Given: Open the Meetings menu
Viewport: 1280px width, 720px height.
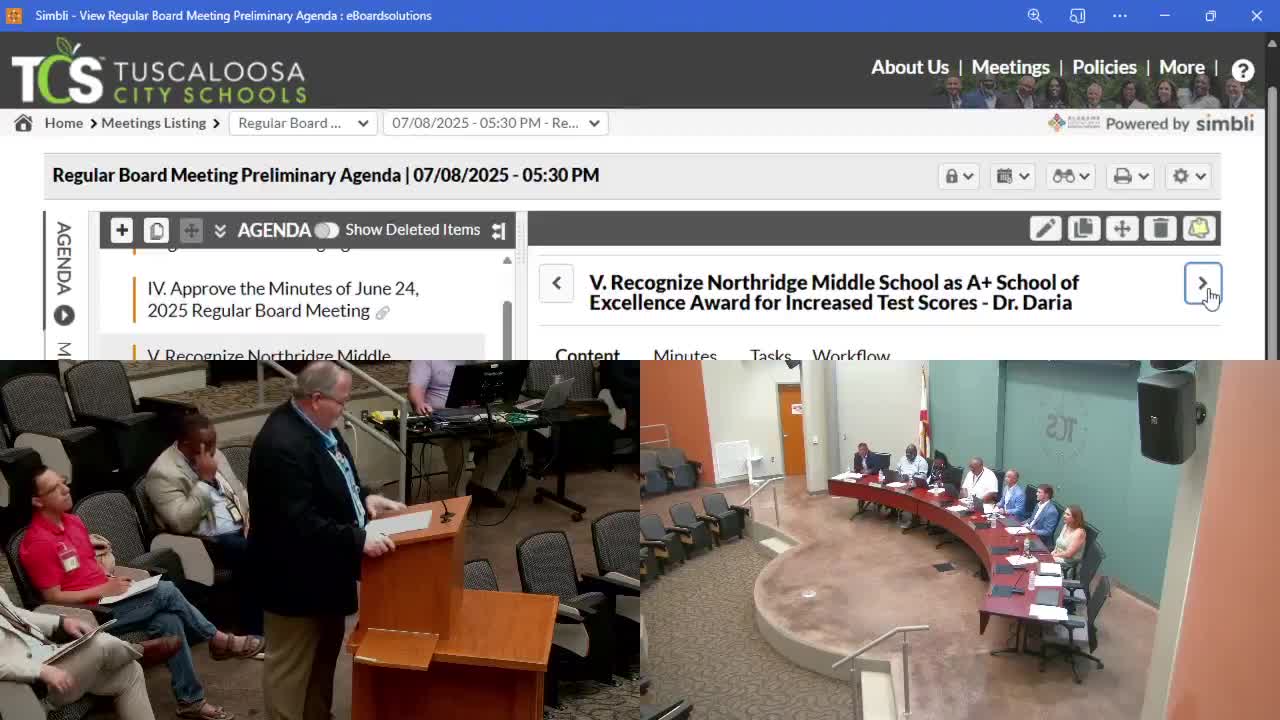Looking at the screenshot, I should click(1011, 67).
